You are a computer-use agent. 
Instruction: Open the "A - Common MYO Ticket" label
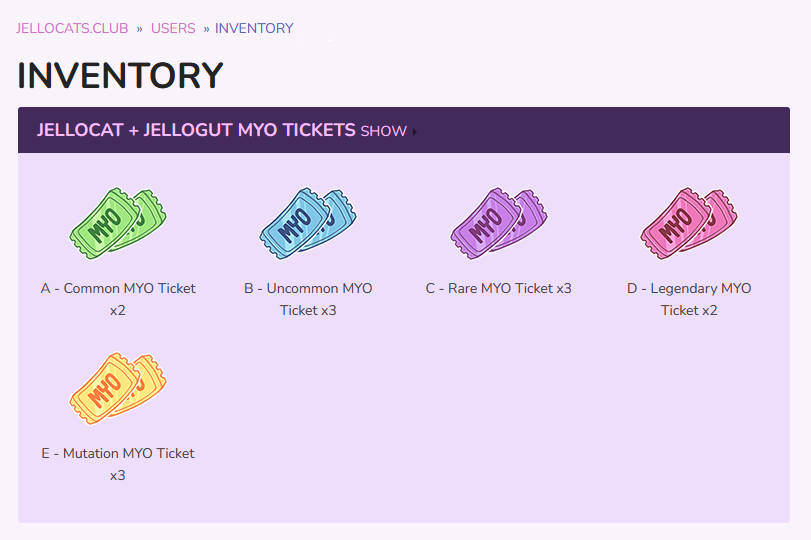[118, 288]
